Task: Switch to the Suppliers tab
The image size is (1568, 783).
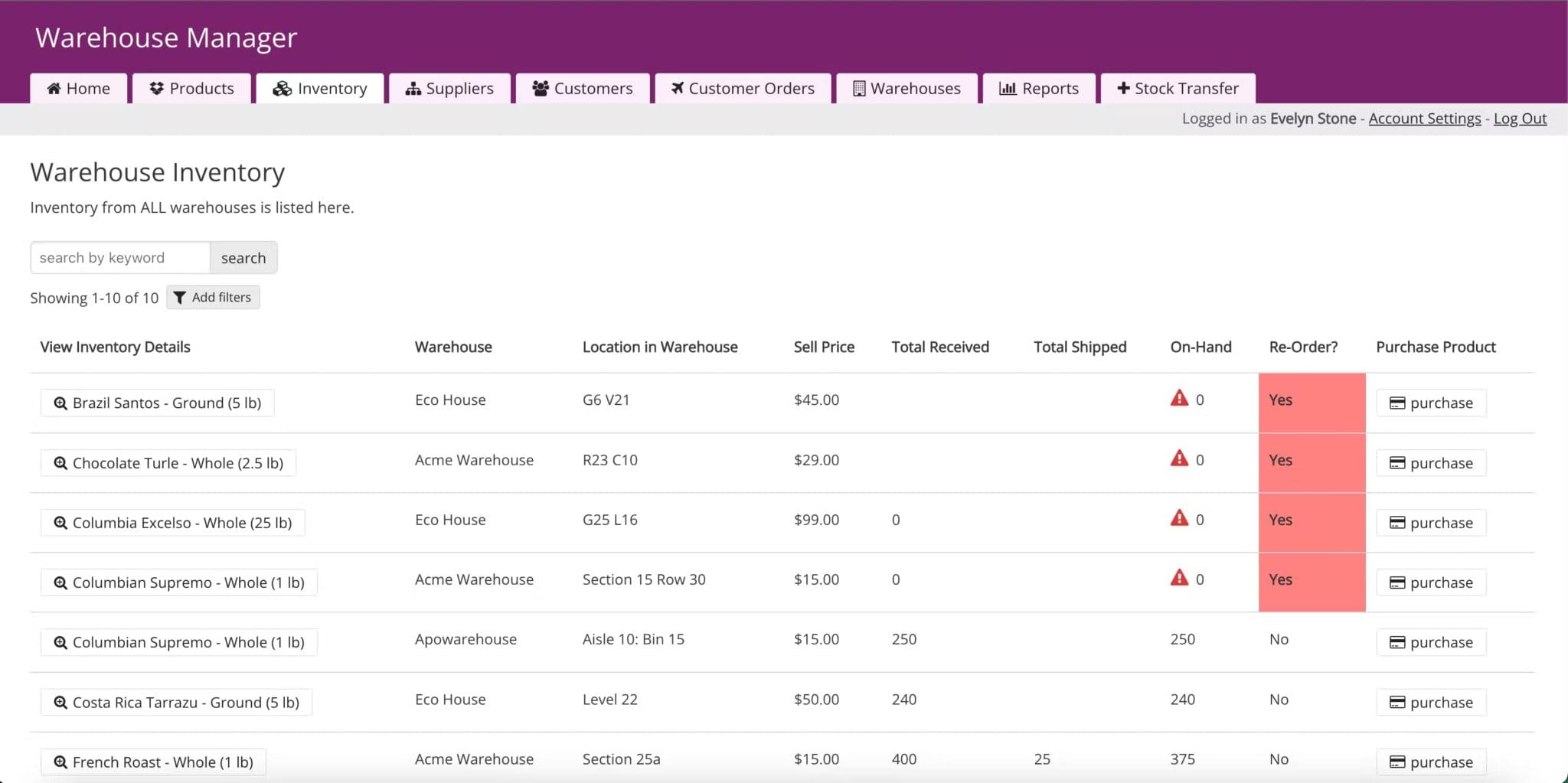Action: (450, 88)
